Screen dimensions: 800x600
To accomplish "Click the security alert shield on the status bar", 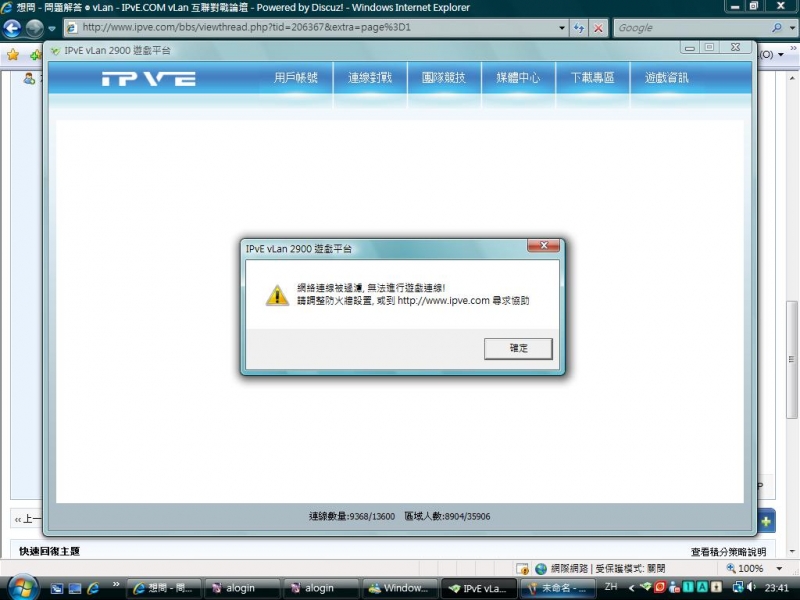I will tap(521, 568).
